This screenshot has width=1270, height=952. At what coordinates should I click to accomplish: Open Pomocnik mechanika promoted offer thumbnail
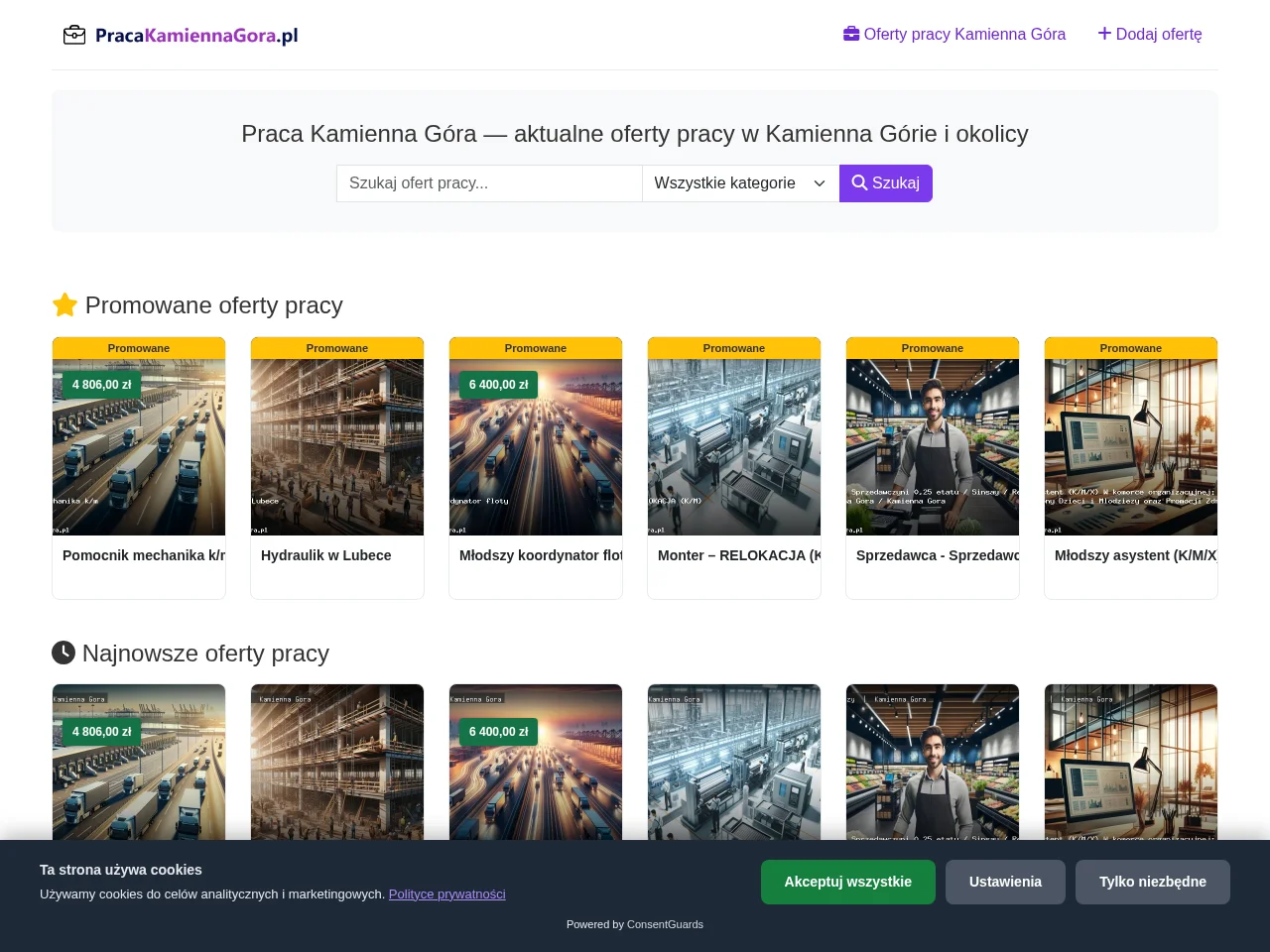click(x=139, y=447)
